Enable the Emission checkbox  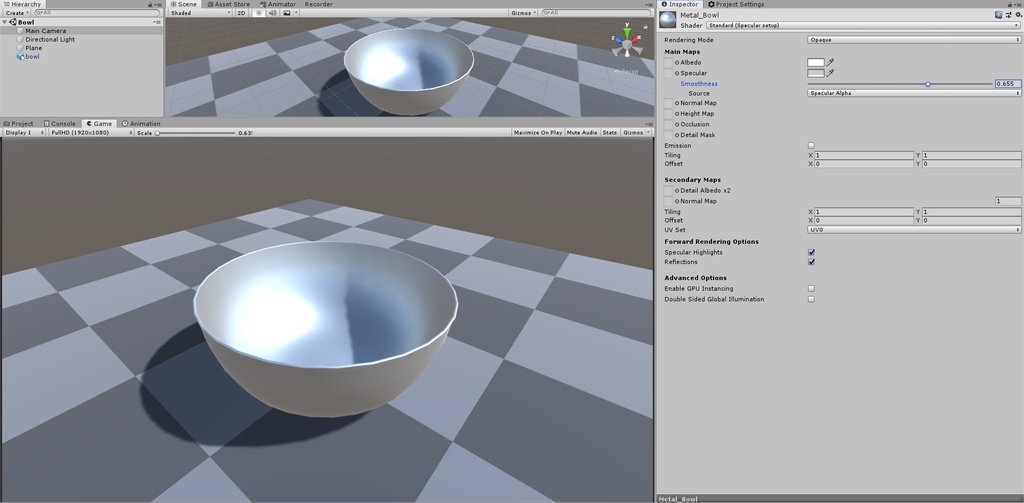point(811,146)
